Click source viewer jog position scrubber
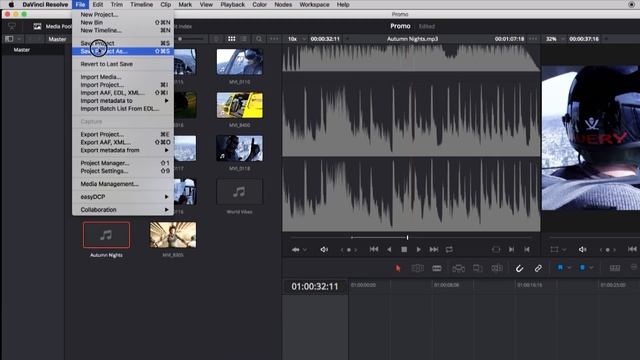Screen dimensions: 640x360 point(349,249)
